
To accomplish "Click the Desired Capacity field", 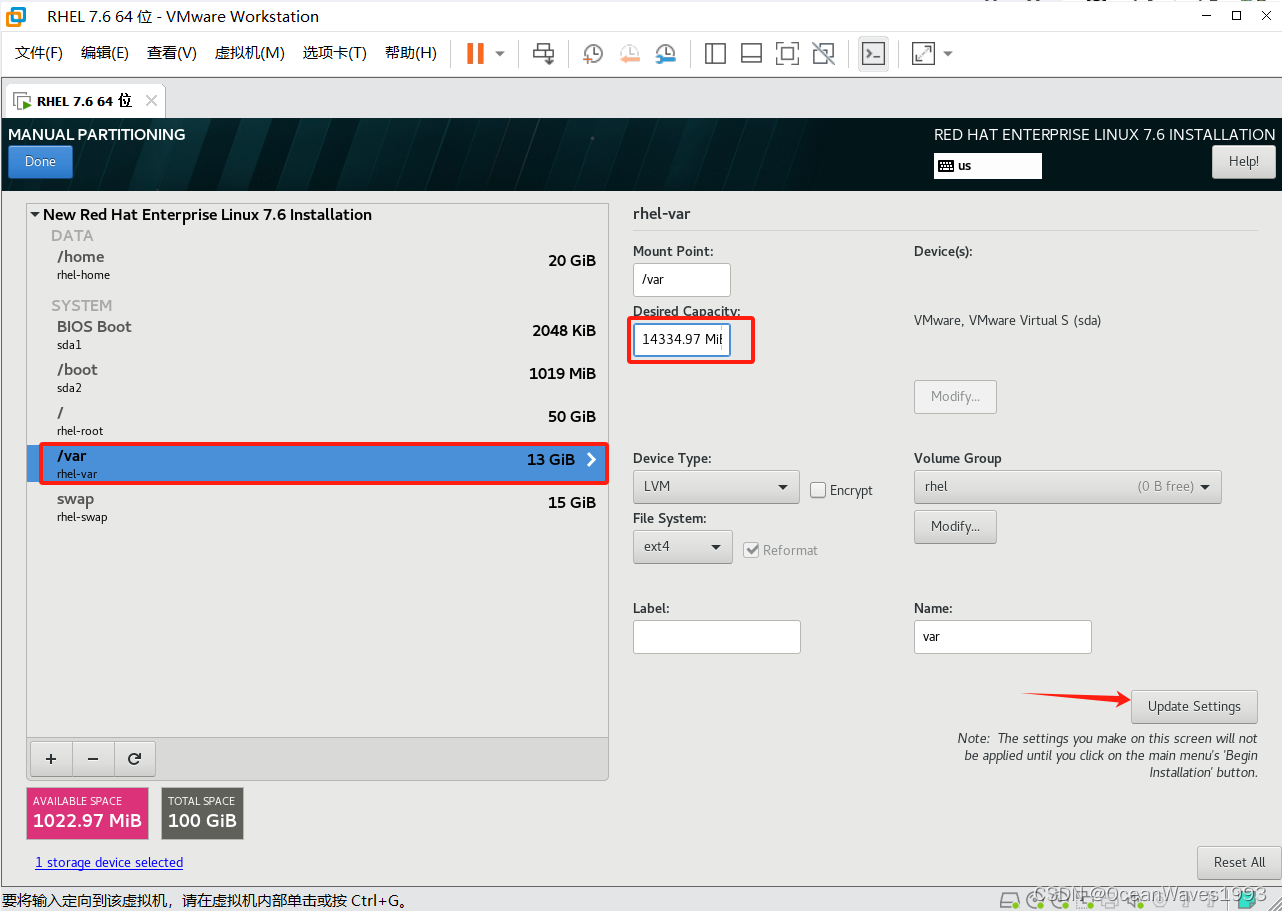I will 682,339.
